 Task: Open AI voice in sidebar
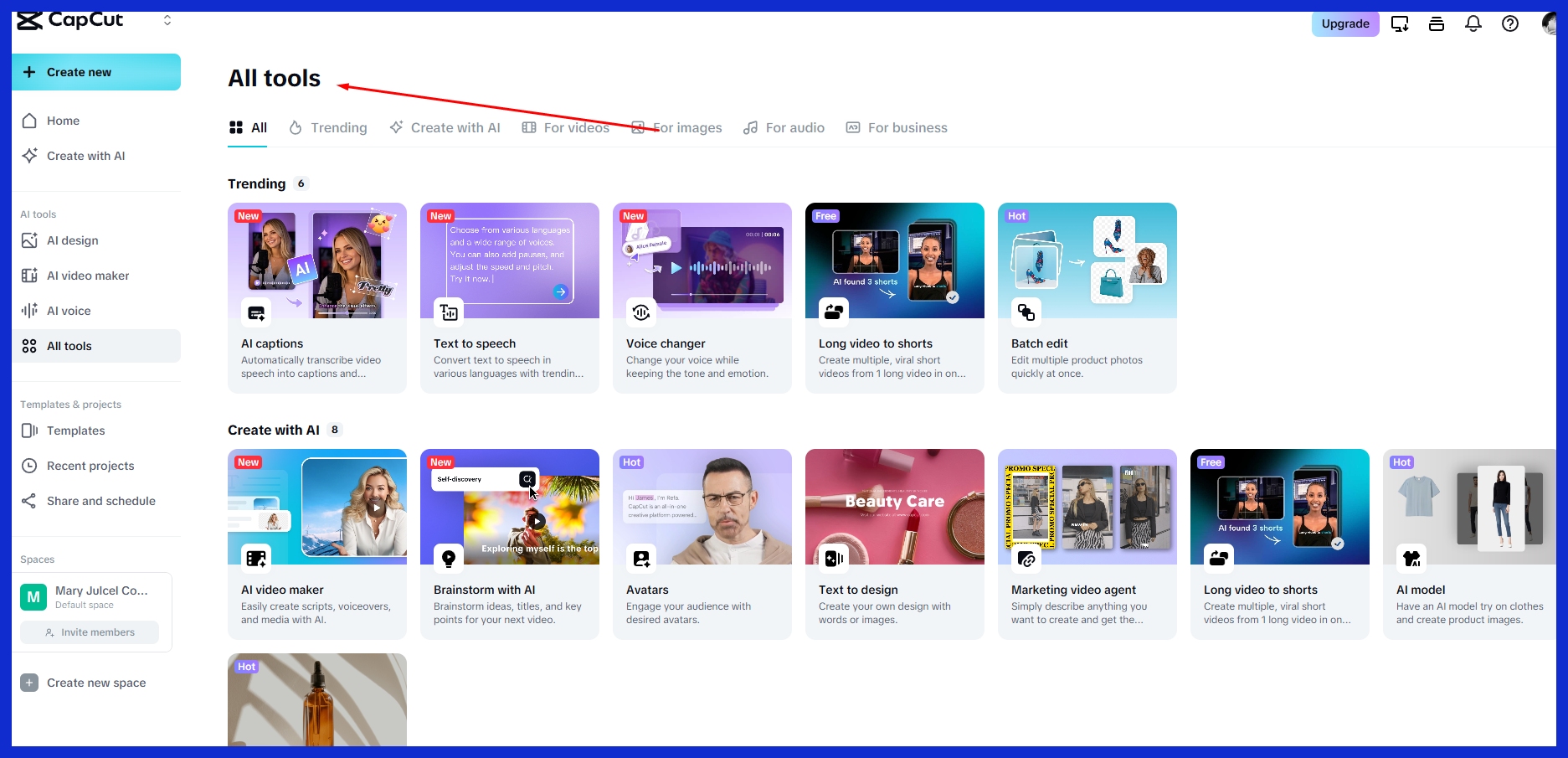[69, 311]
